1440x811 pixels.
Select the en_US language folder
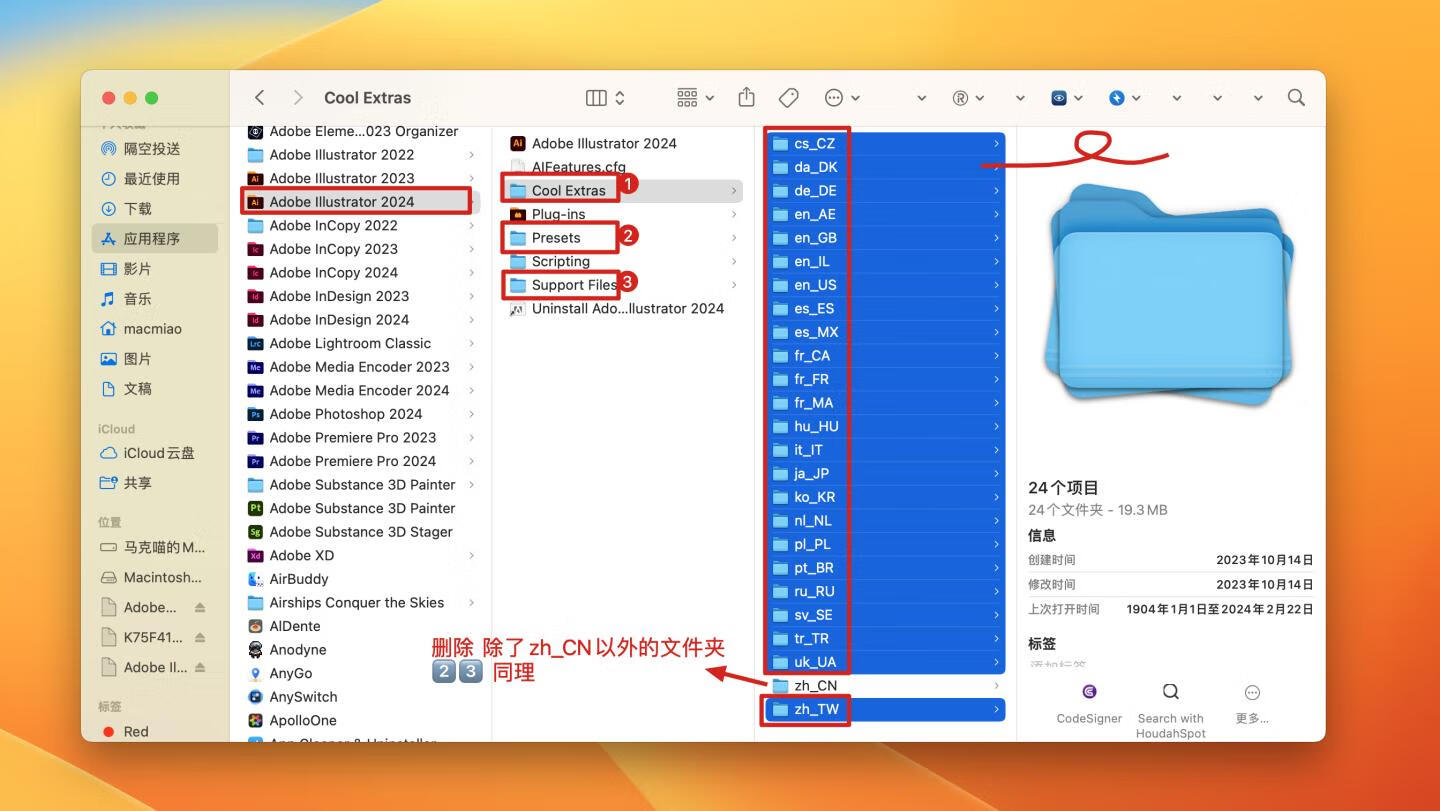click(x=885, y=285)
